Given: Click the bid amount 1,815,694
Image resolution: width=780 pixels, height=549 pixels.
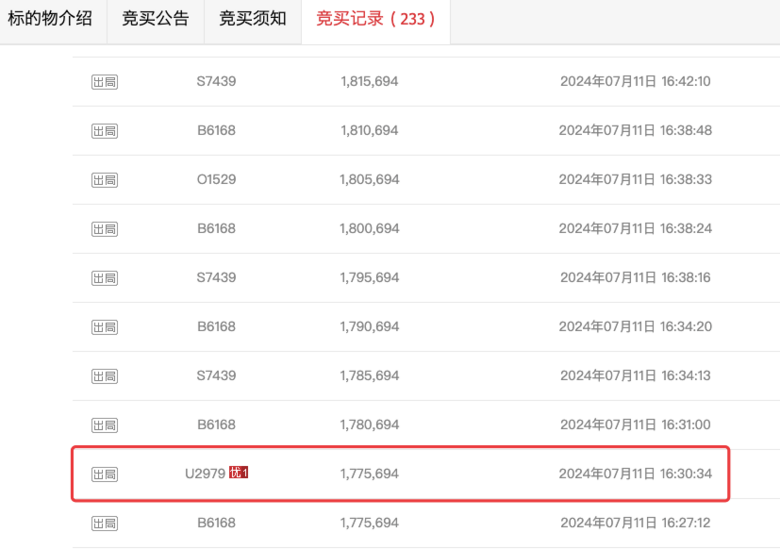Looking at the screenshot, I should pyautogui.click(x=369, y=81).
